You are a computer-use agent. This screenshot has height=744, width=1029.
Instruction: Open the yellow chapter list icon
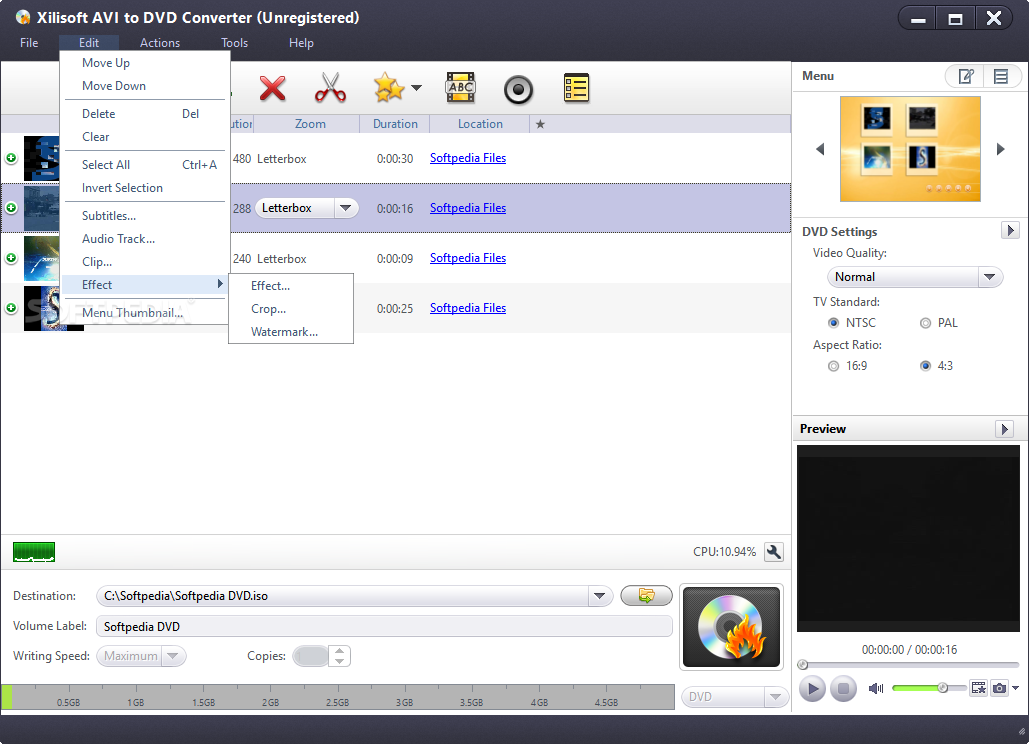click(576, 88)
